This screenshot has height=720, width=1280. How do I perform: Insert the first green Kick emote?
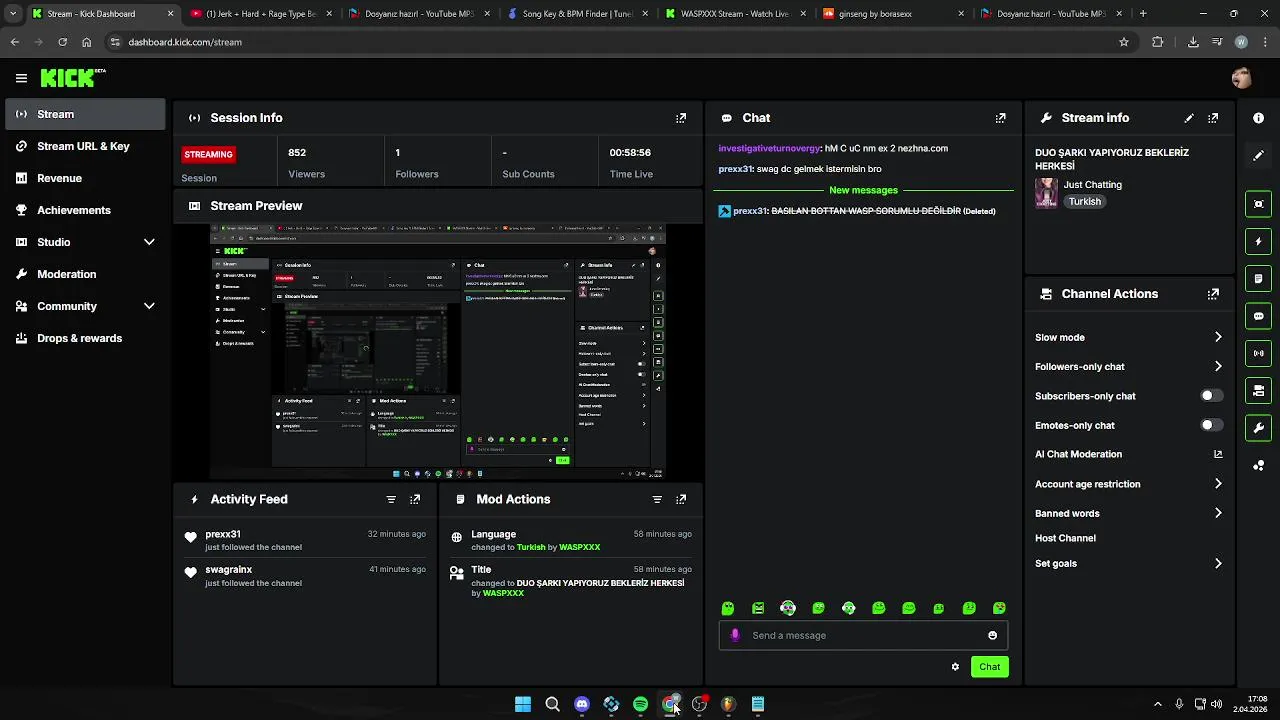tap(728, 608)
